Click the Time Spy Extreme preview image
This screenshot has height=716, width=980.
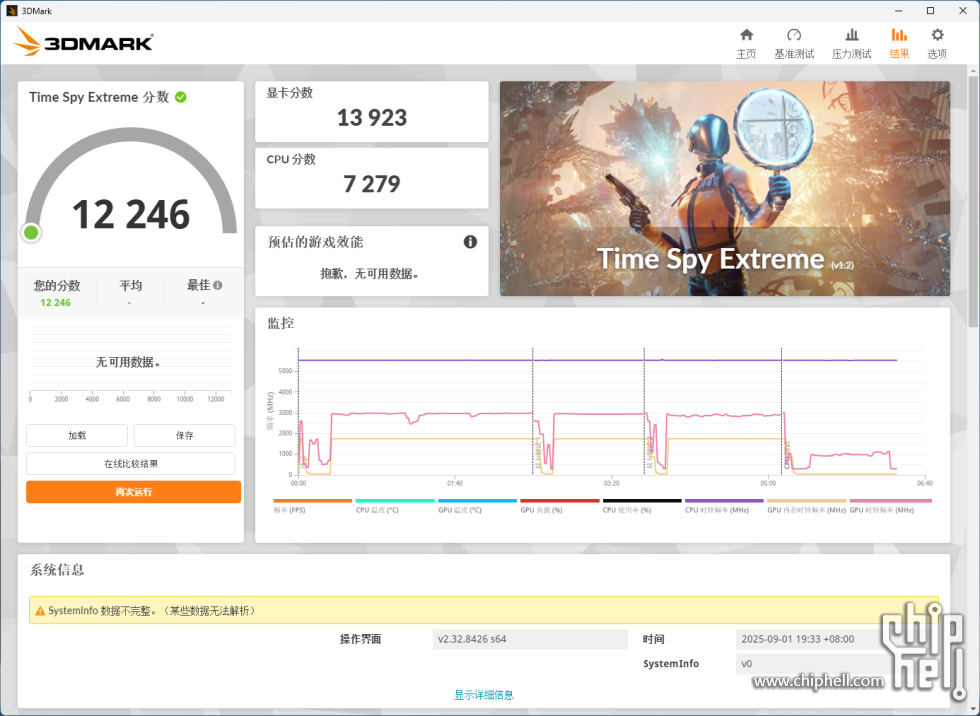tap(724, 189)
